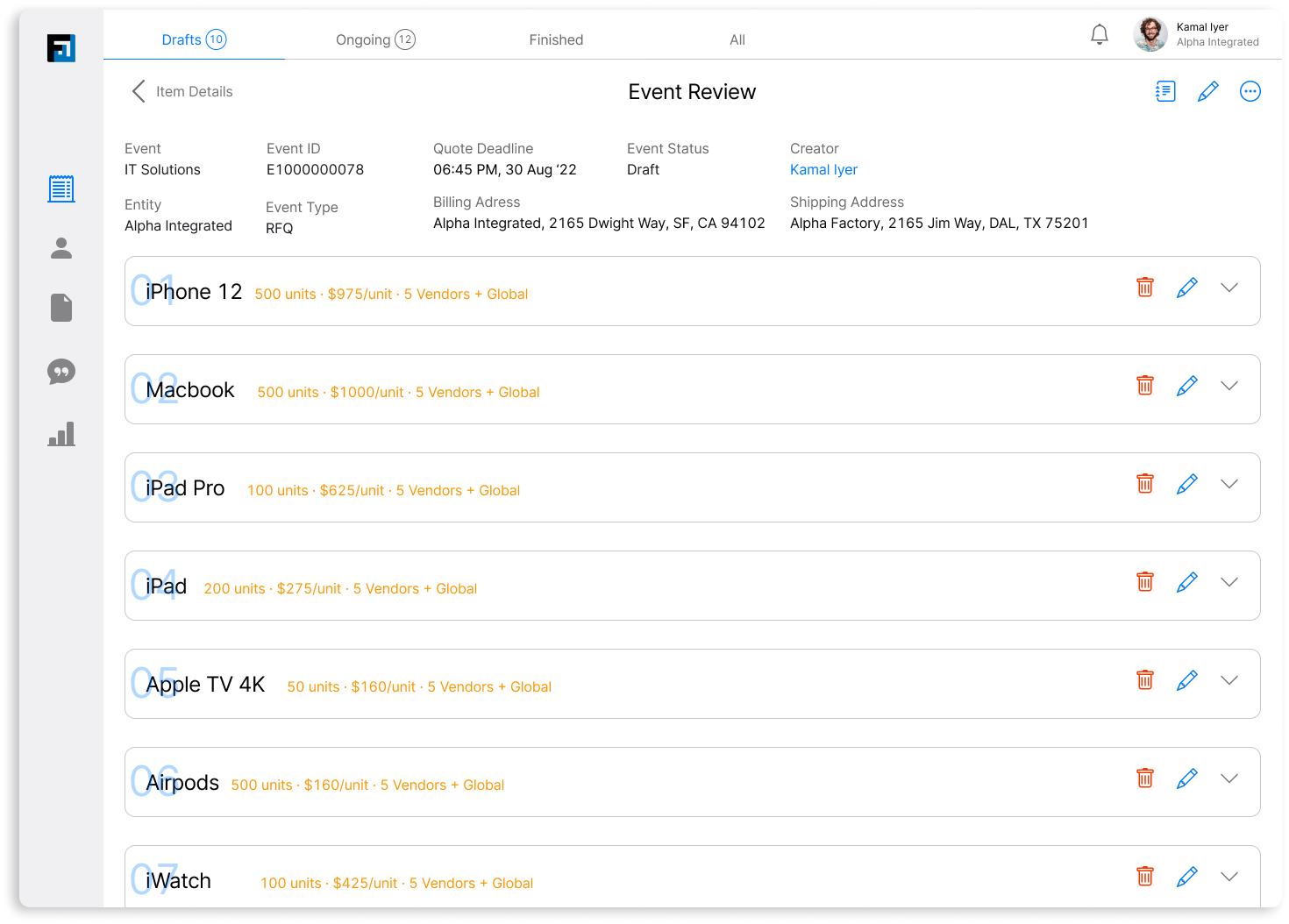Go back using the Item Details arrow

pos(138,90)
